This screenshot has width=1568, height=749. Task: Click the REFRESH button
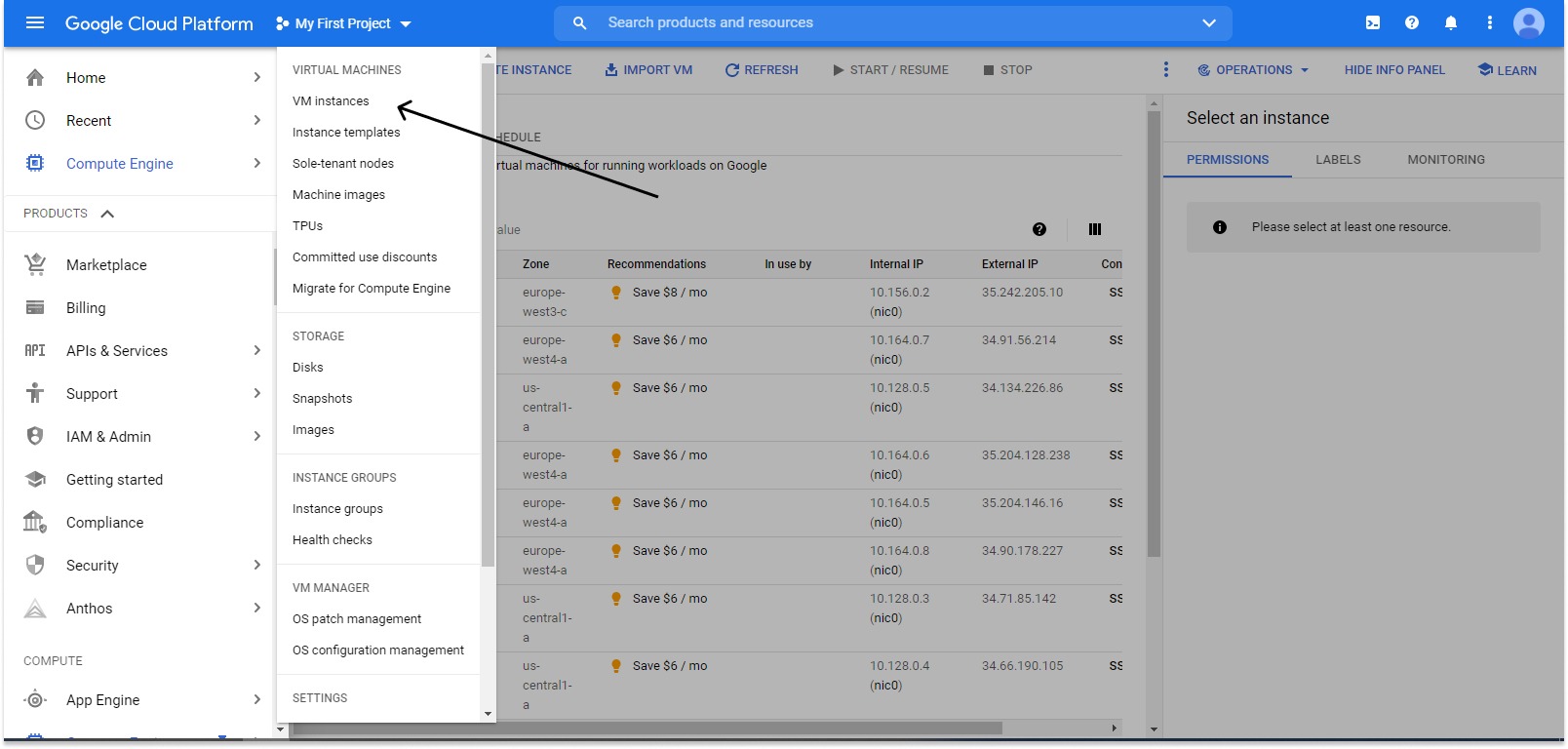[x=762, y=70]
